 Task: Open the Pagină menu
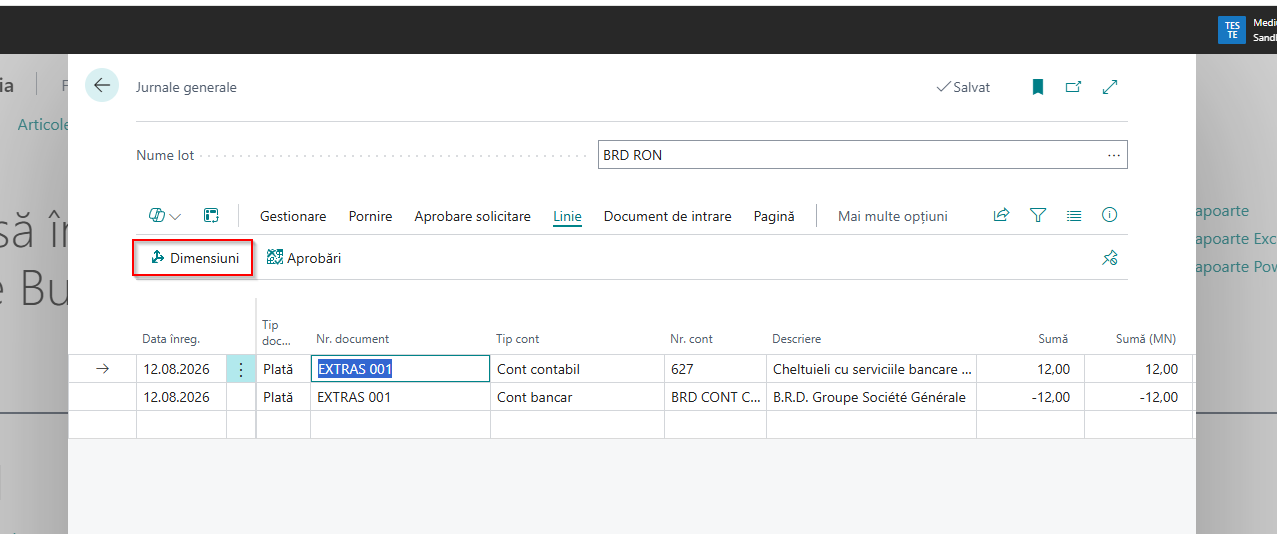[774, 216]
